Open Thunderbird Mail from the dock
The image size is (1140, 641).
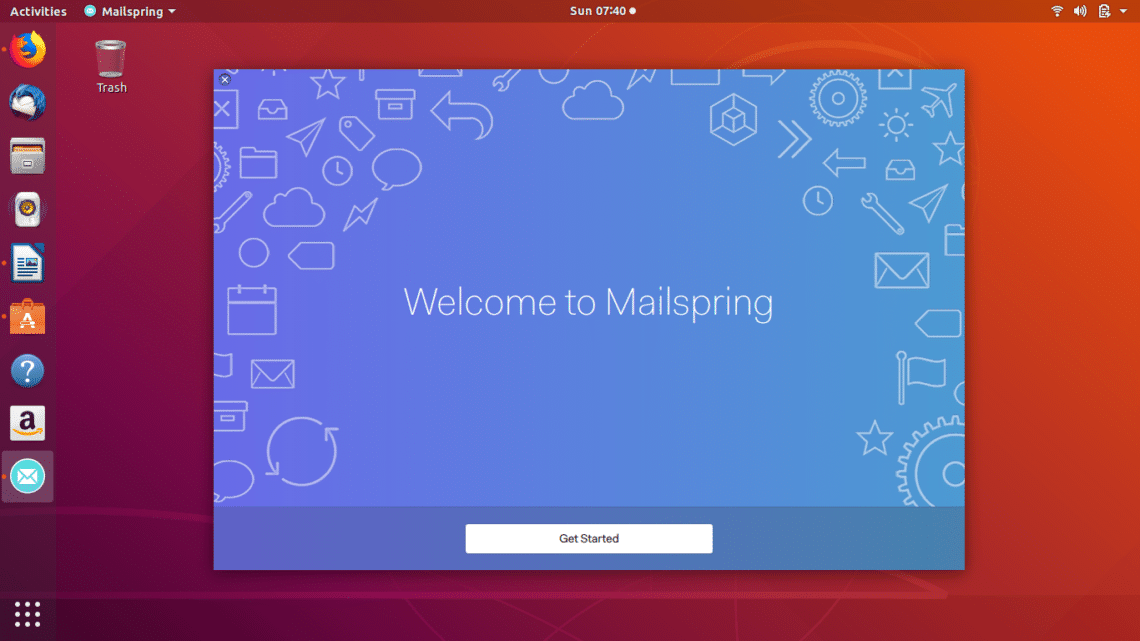pyautogui.click(x=28, y=102)
